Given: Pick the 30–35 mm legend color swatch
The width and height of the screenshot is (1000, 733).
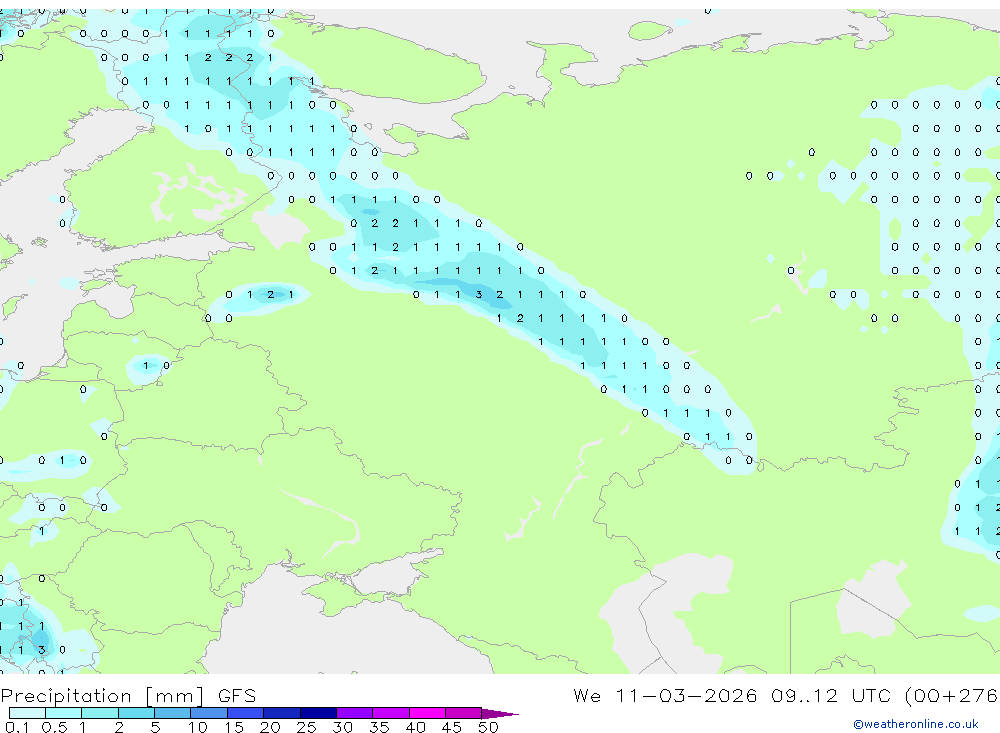Looking at the screenshot, I should pos(354,713).
